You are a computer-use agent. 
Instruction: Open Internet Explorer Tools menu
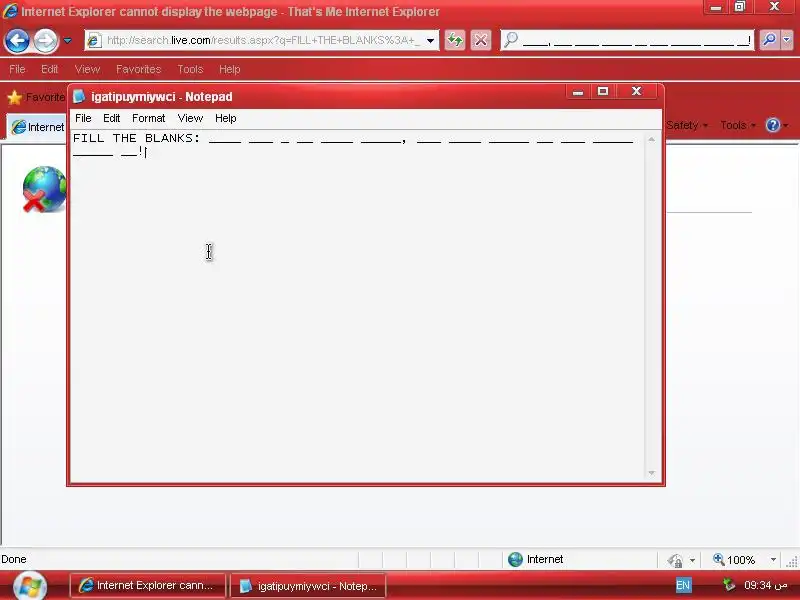(190, 69)
